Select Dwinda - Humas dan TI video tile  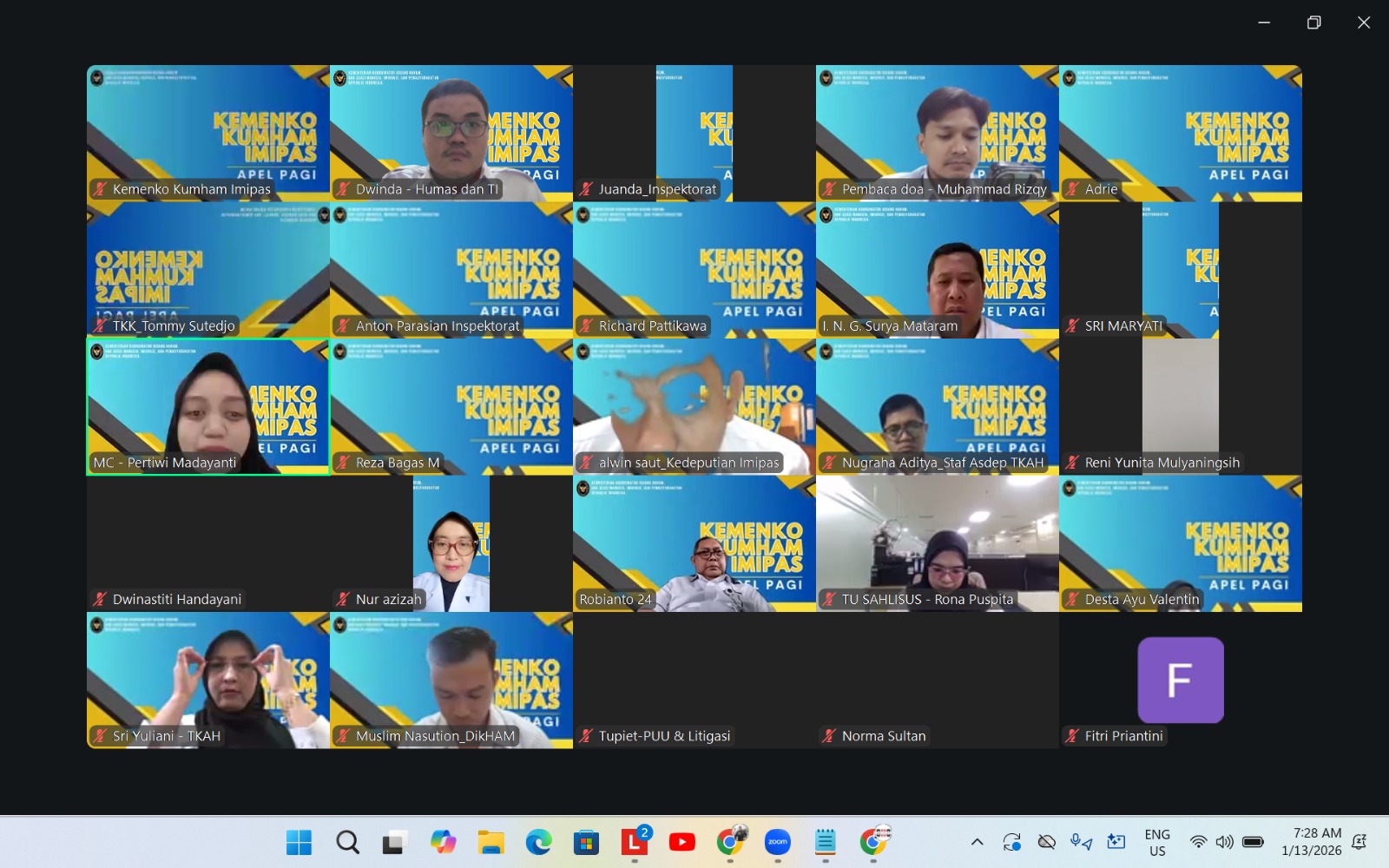(451, 133)
